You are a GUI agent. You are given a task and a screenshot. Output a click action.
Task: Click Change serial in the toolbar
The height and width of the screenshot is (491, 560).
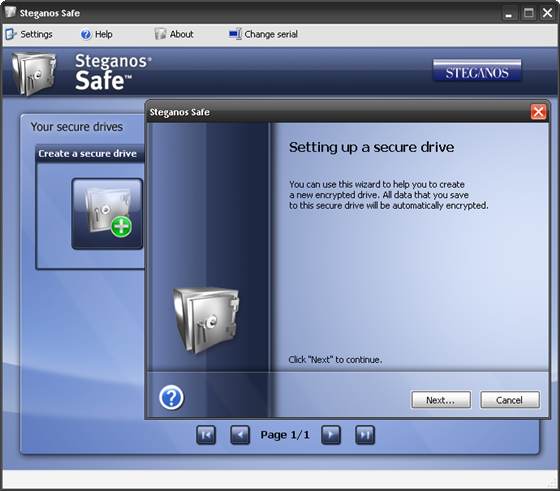click(264, 34)
